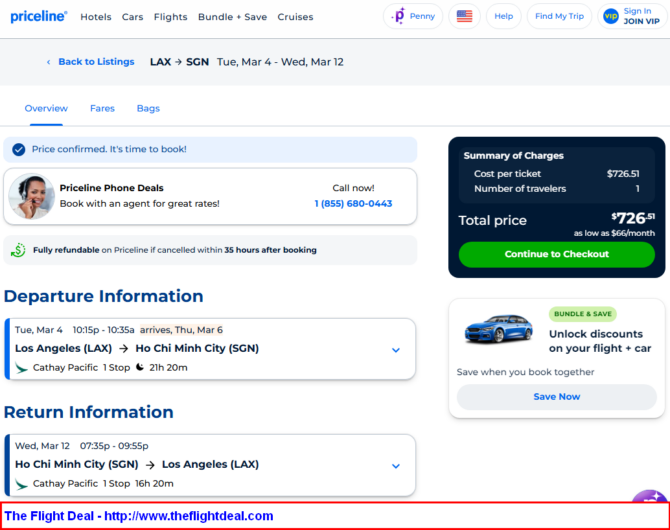The width and height of the screenshot is (670, 530).
Task: Click Cathay Pacific logo on departure flight
Action: click(21, 368)
